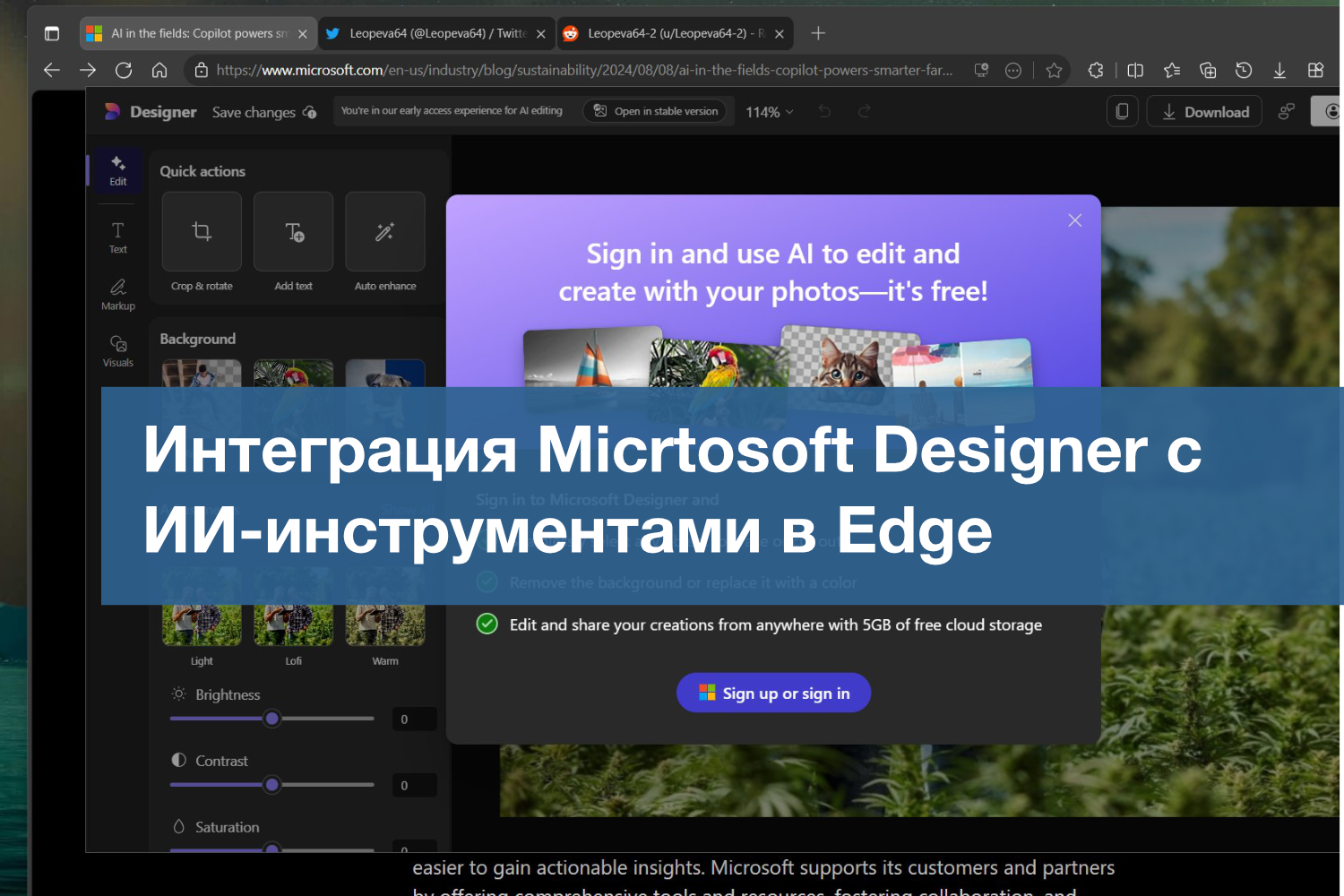Open the Markup panel in Designer sidebar

[x=118, y=294]
